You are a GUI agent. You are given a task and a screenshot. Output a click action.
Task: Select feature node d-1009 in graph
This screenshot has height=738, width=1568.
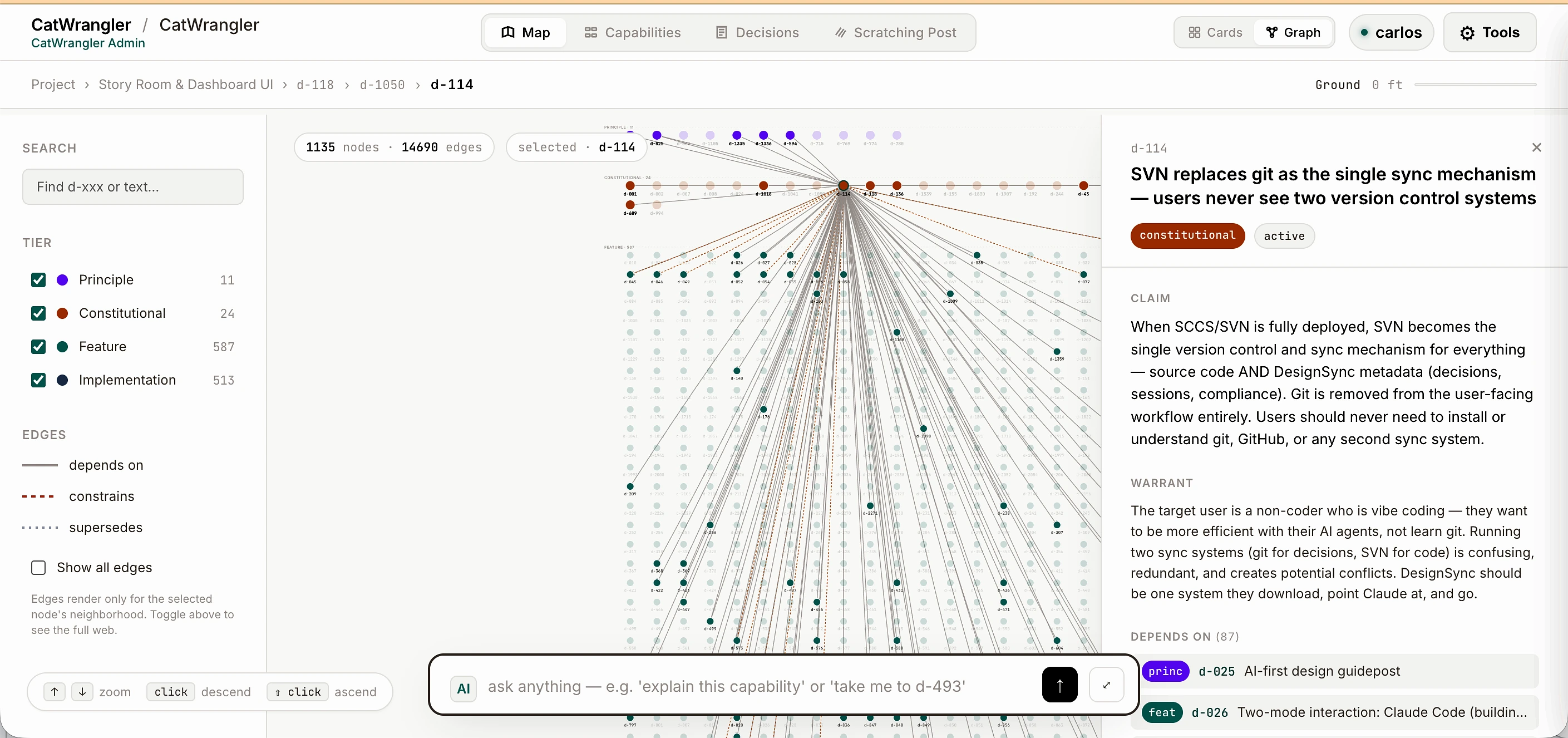point(950,294)
